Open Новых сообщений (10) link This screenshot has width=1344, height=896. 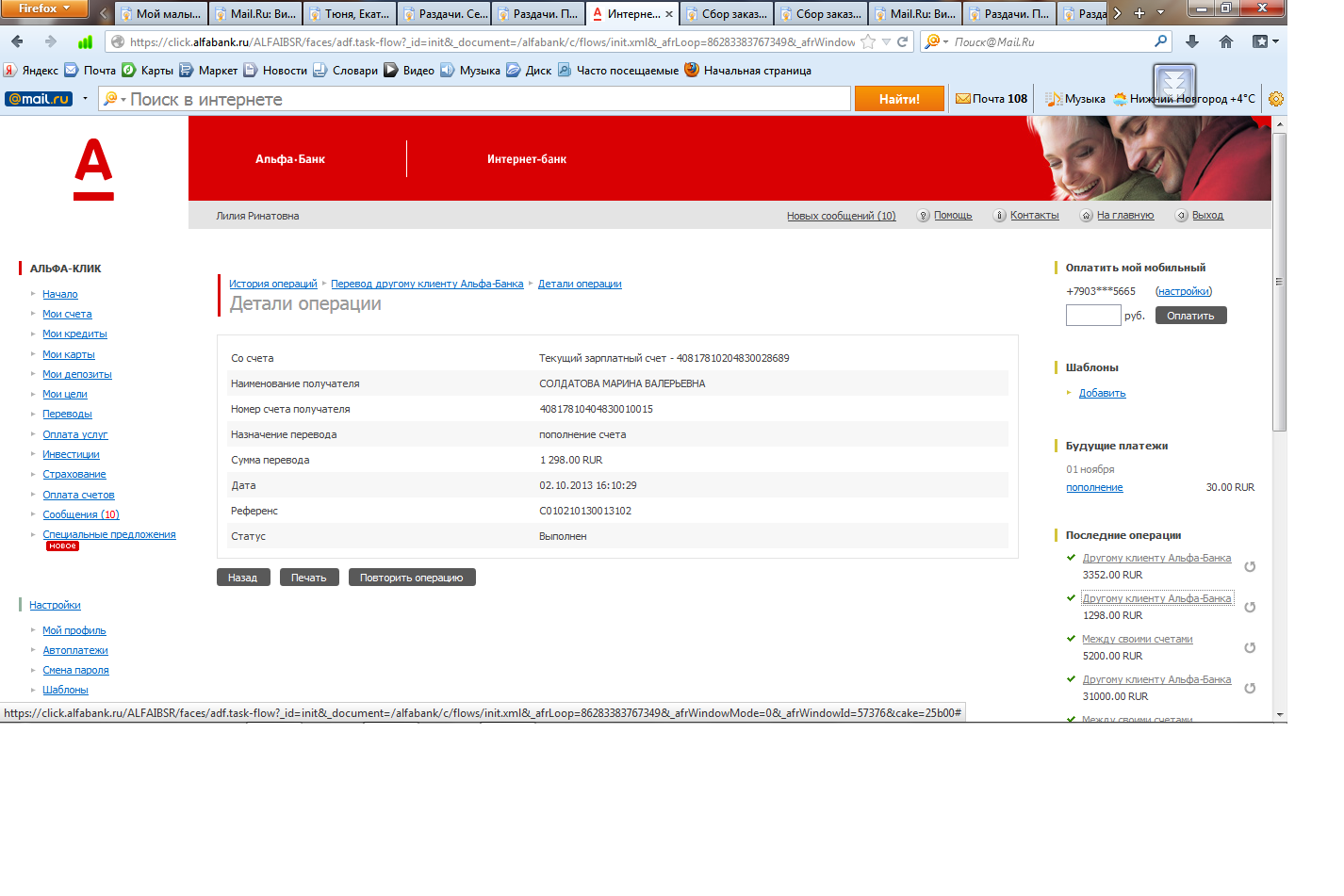[x=842, y=216]
